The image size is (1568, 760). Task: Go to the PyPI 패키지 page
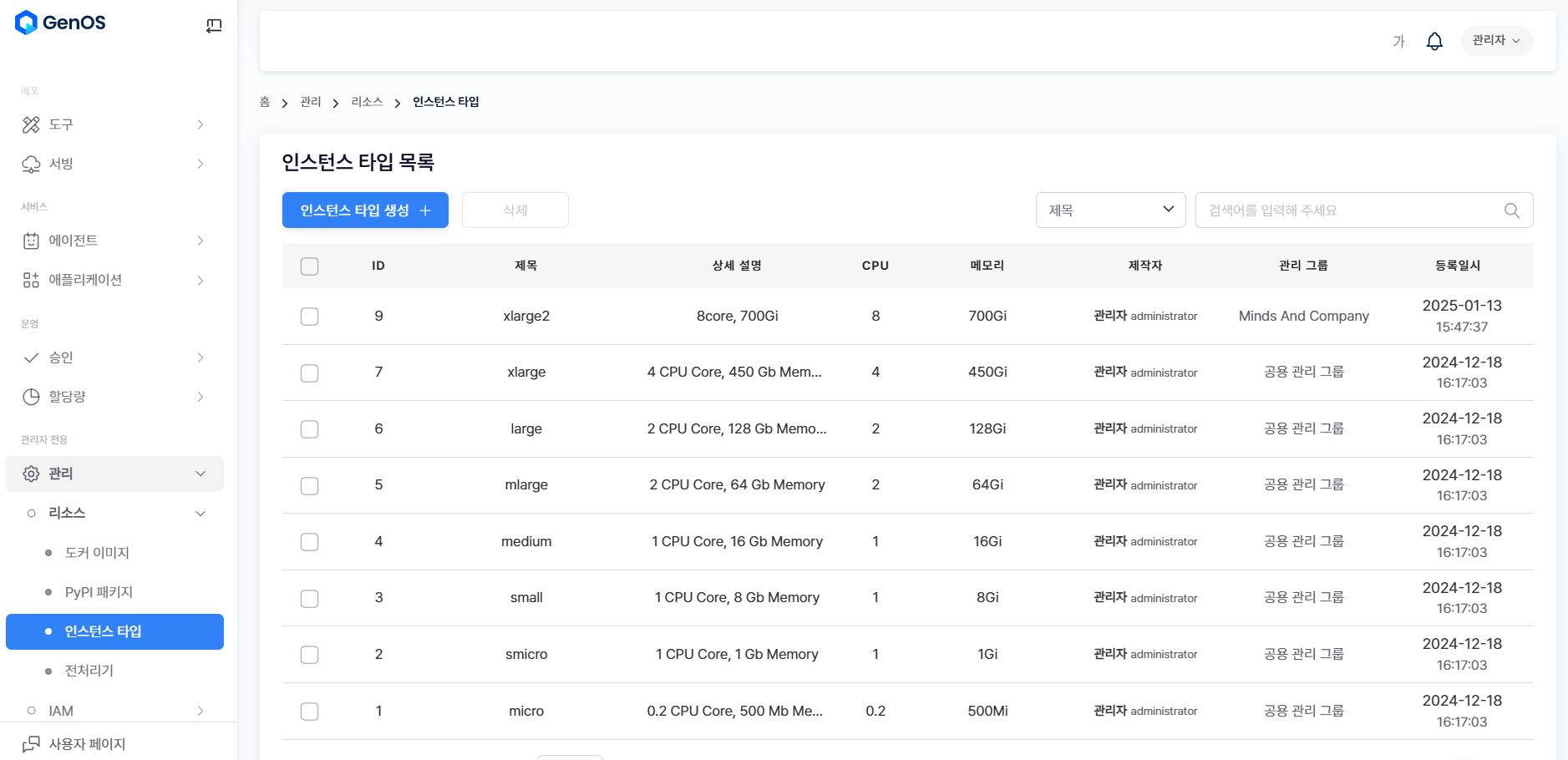coord(99,592)
